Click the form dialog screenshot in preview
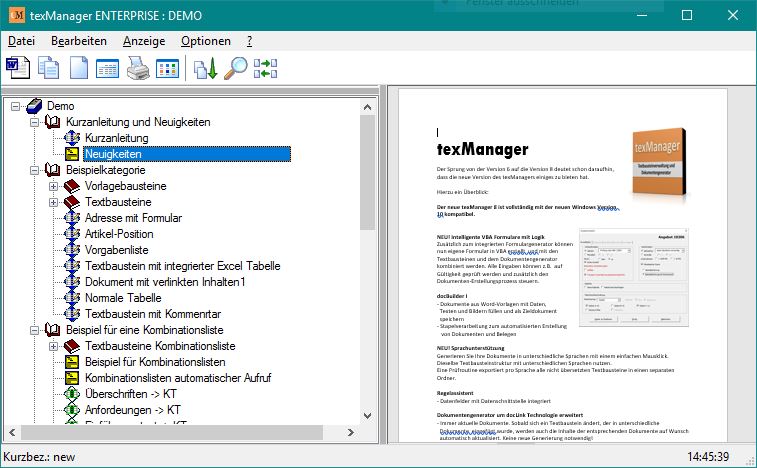757x468 pixels. point(633,277)
